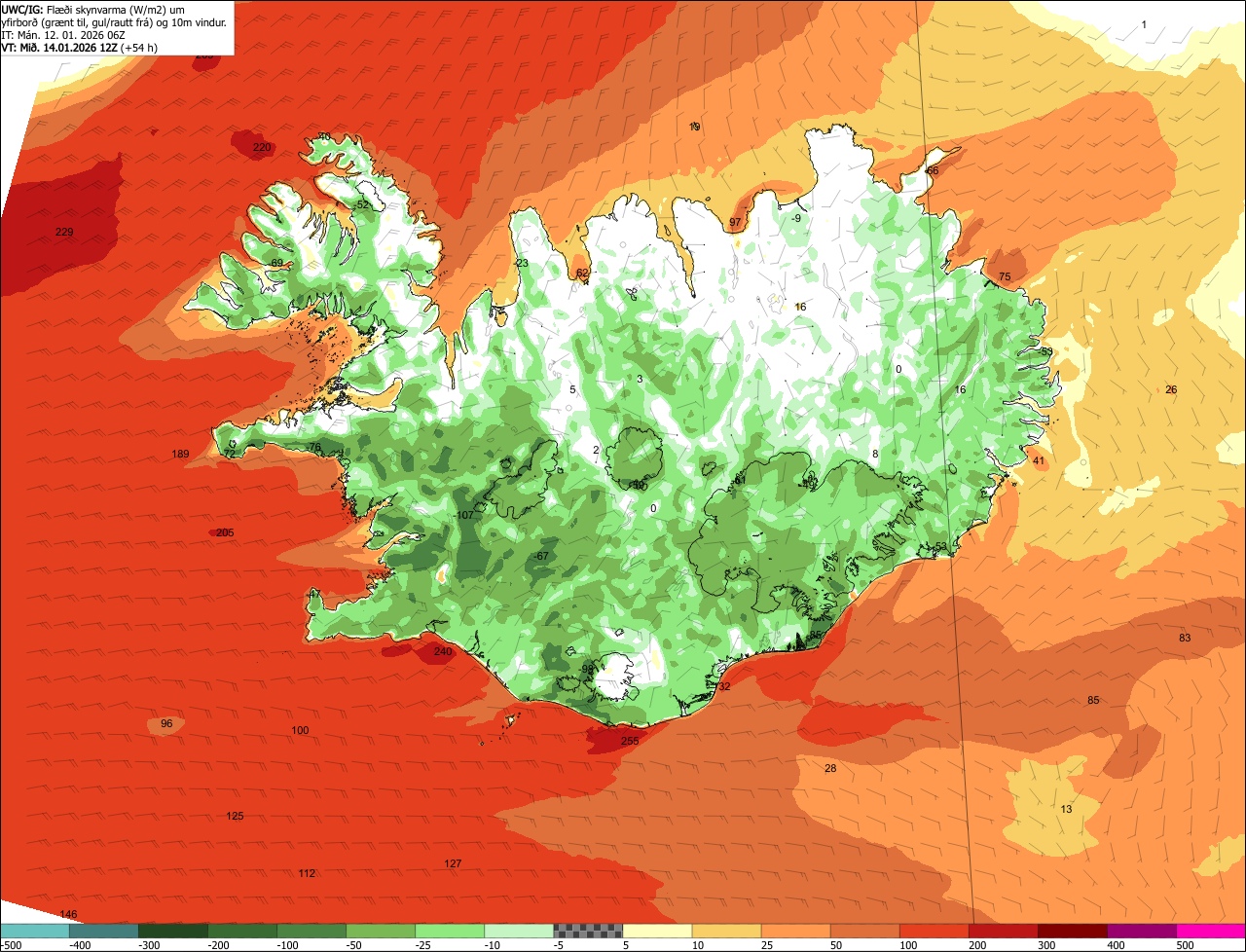Click the darkest green -300 to -200 legend swatch
1246x952 pixels.
[x=172, y=931]
